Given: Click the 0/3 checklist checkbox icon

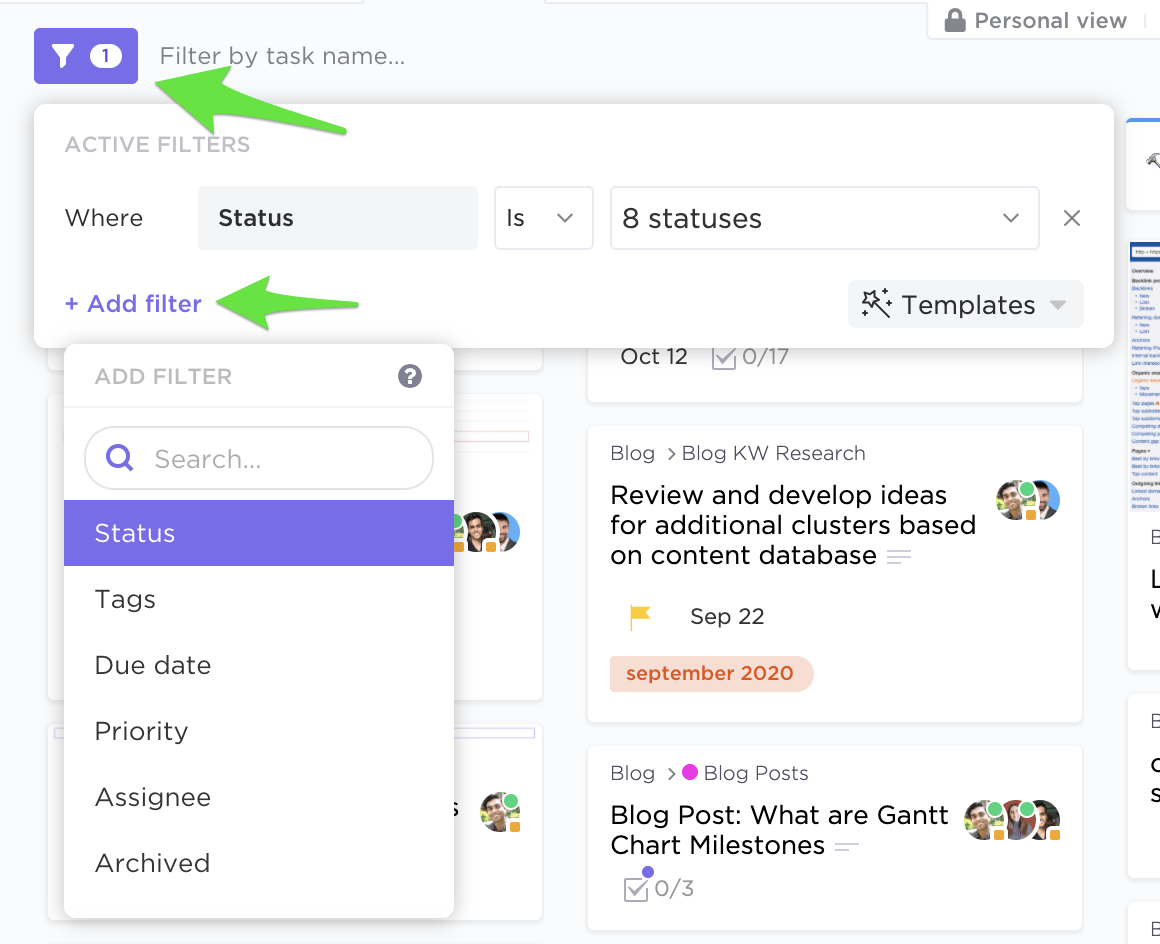Looking at the screenshot, I should tap(635, 889).
